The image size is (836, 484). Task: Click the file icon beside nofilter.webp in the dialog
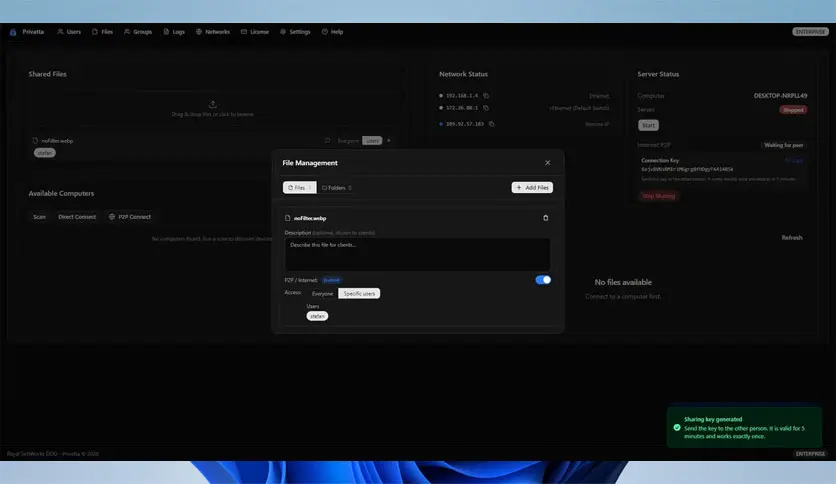click(287, 218)
